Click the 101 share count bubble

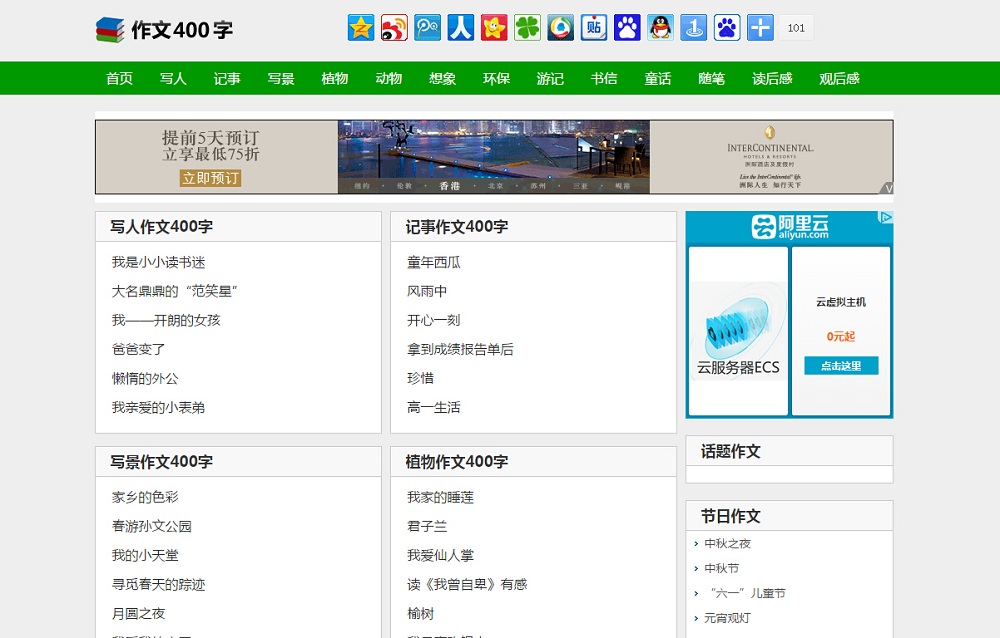click(x=796, y=27)
